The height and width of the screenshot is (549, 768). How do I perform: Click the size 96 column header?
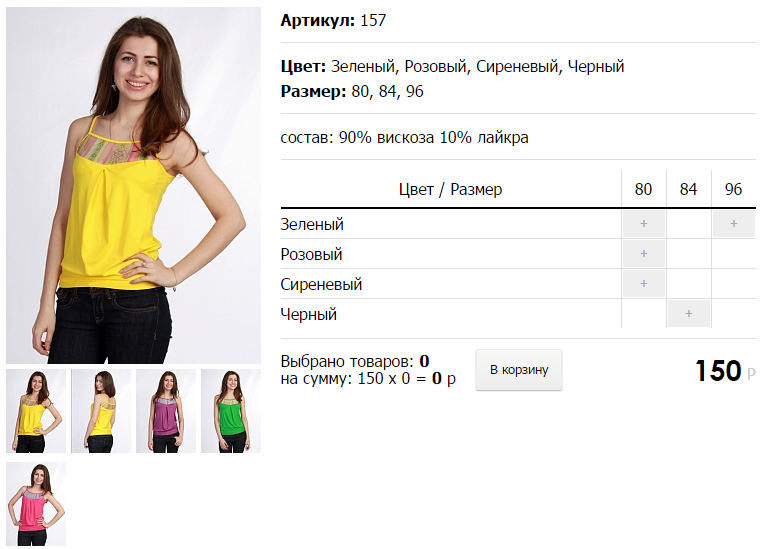(734, 189)
